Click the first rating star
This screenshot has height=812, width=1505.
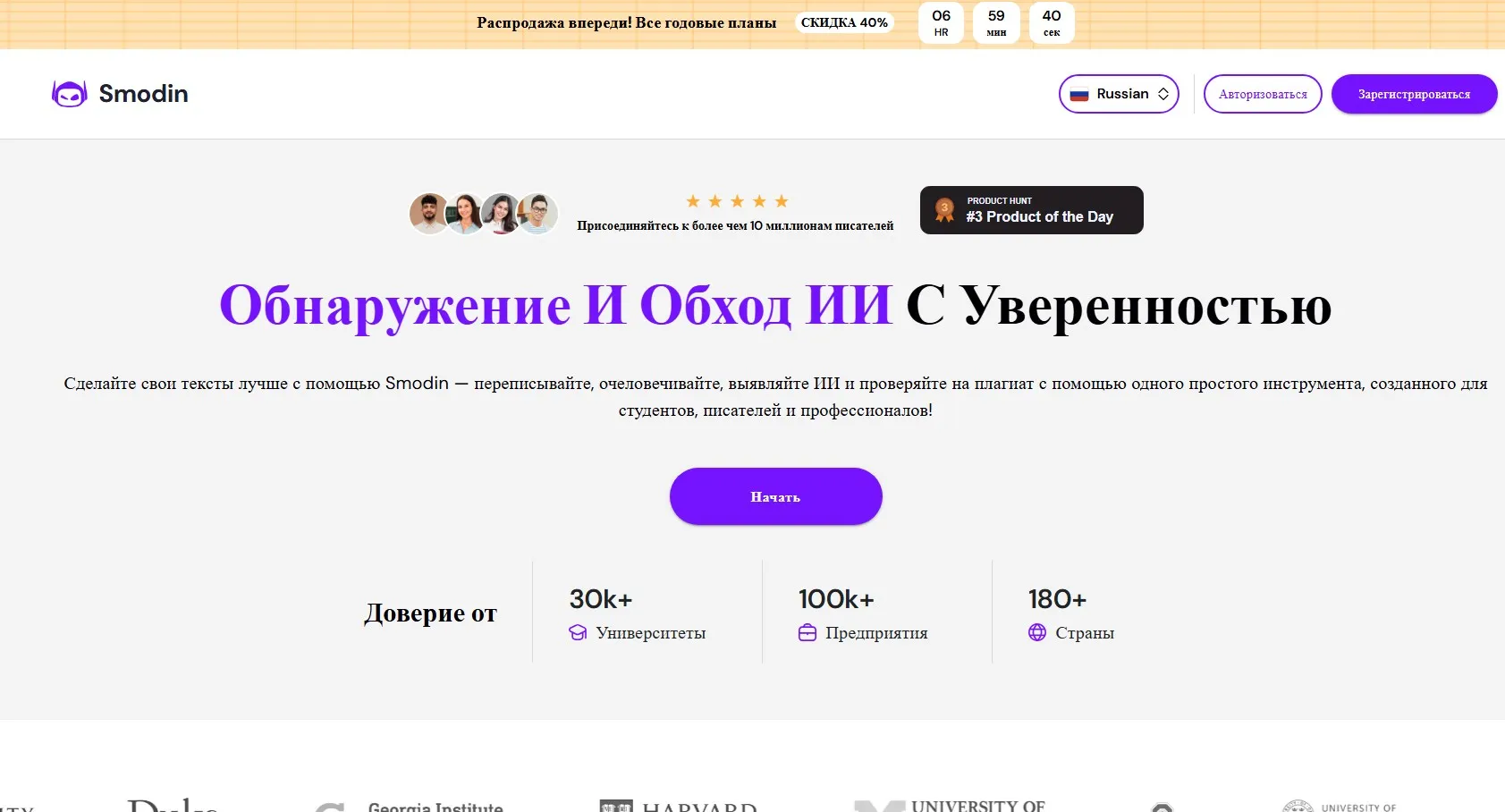click(693, 201)
